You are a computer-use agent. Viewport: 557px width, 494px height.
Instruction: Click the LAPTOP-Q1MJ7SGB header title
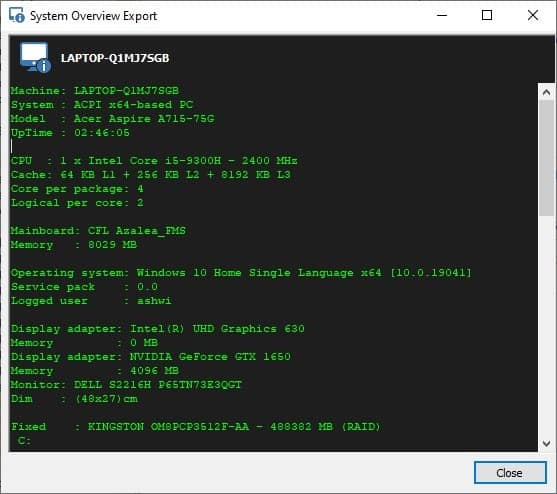(115, 58)
